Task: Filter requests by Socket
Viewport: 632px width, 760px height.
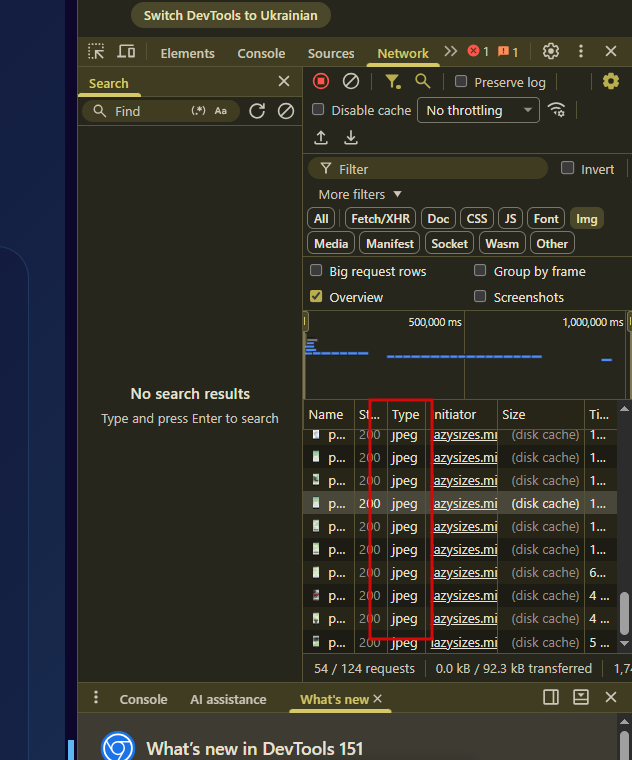Action: [x=449, y=243]
